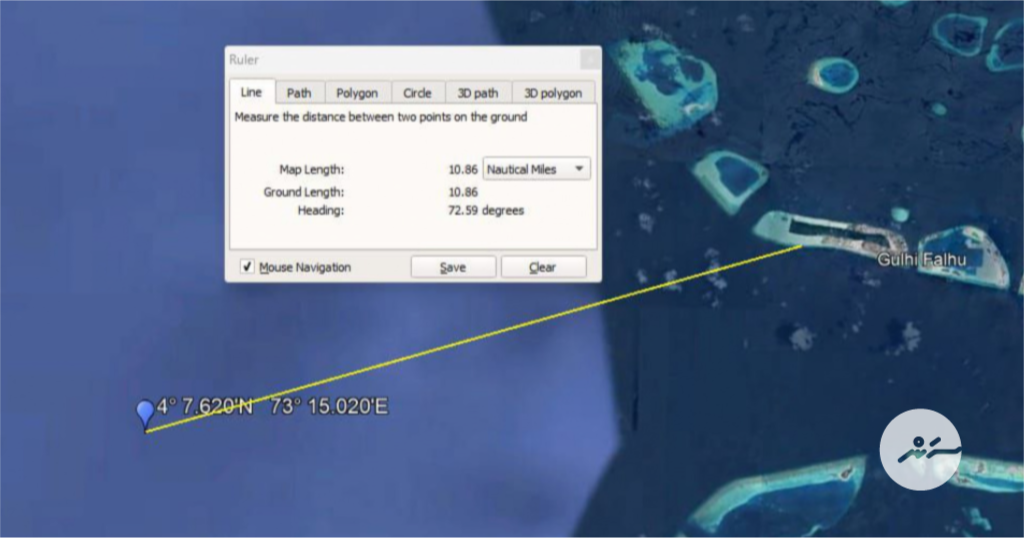Image resolution: width=1024 pixels, height=538 pixels.
Task: Click the circular swimmer logo watermark
Action: [x=919, y=450]
